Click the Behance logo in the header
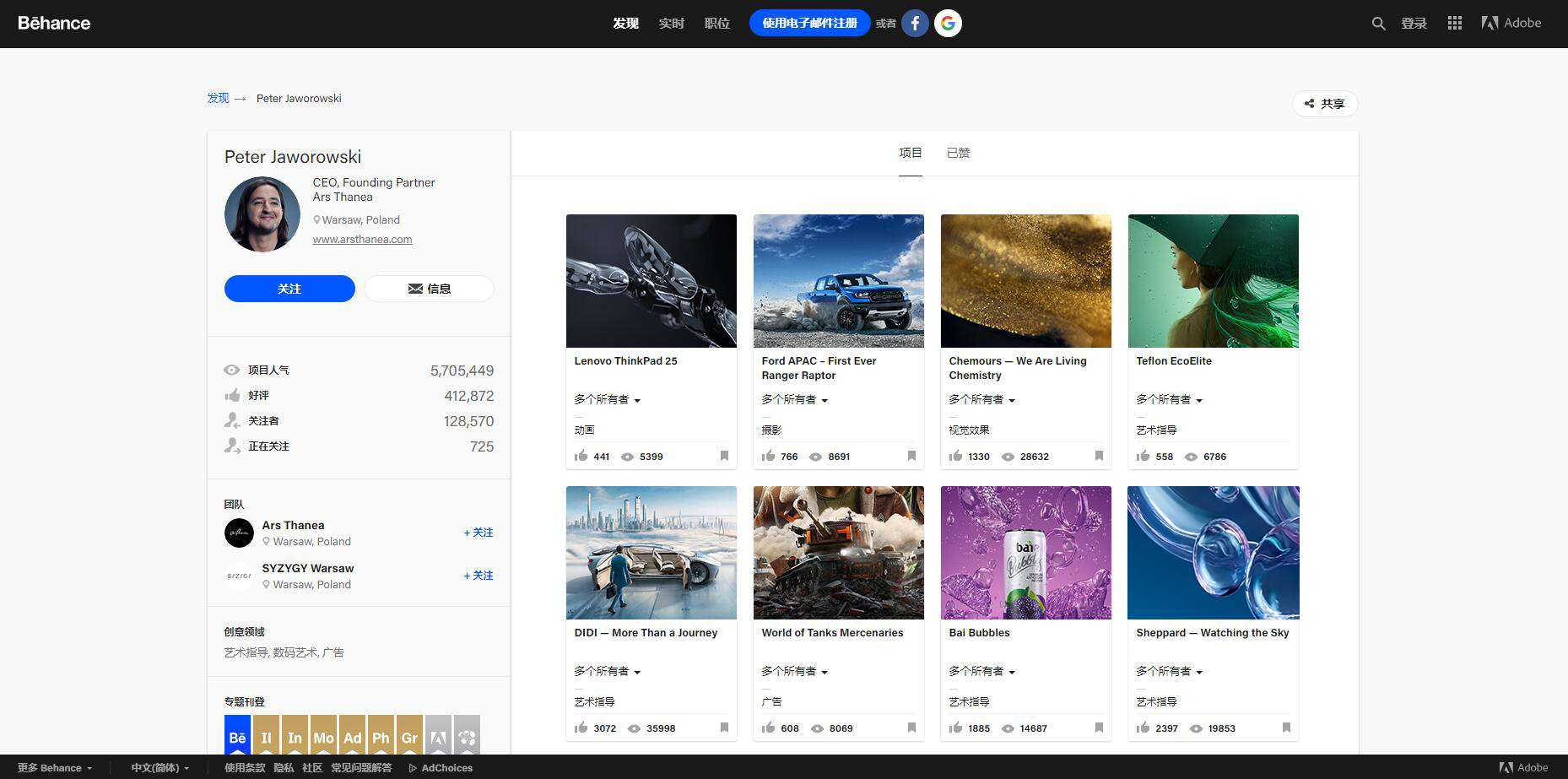1568x779 pixels. 54,24
